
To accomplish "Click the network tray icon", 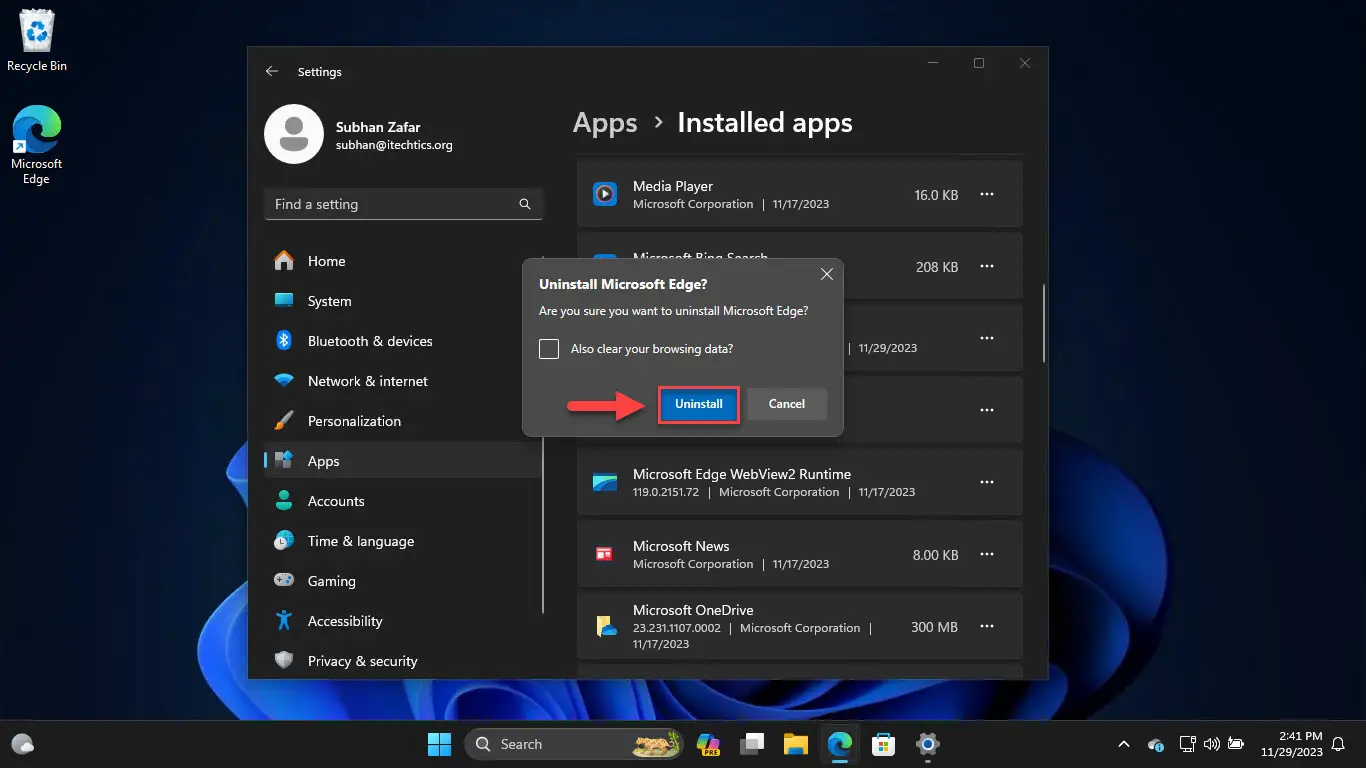I will pos(1188,744).
